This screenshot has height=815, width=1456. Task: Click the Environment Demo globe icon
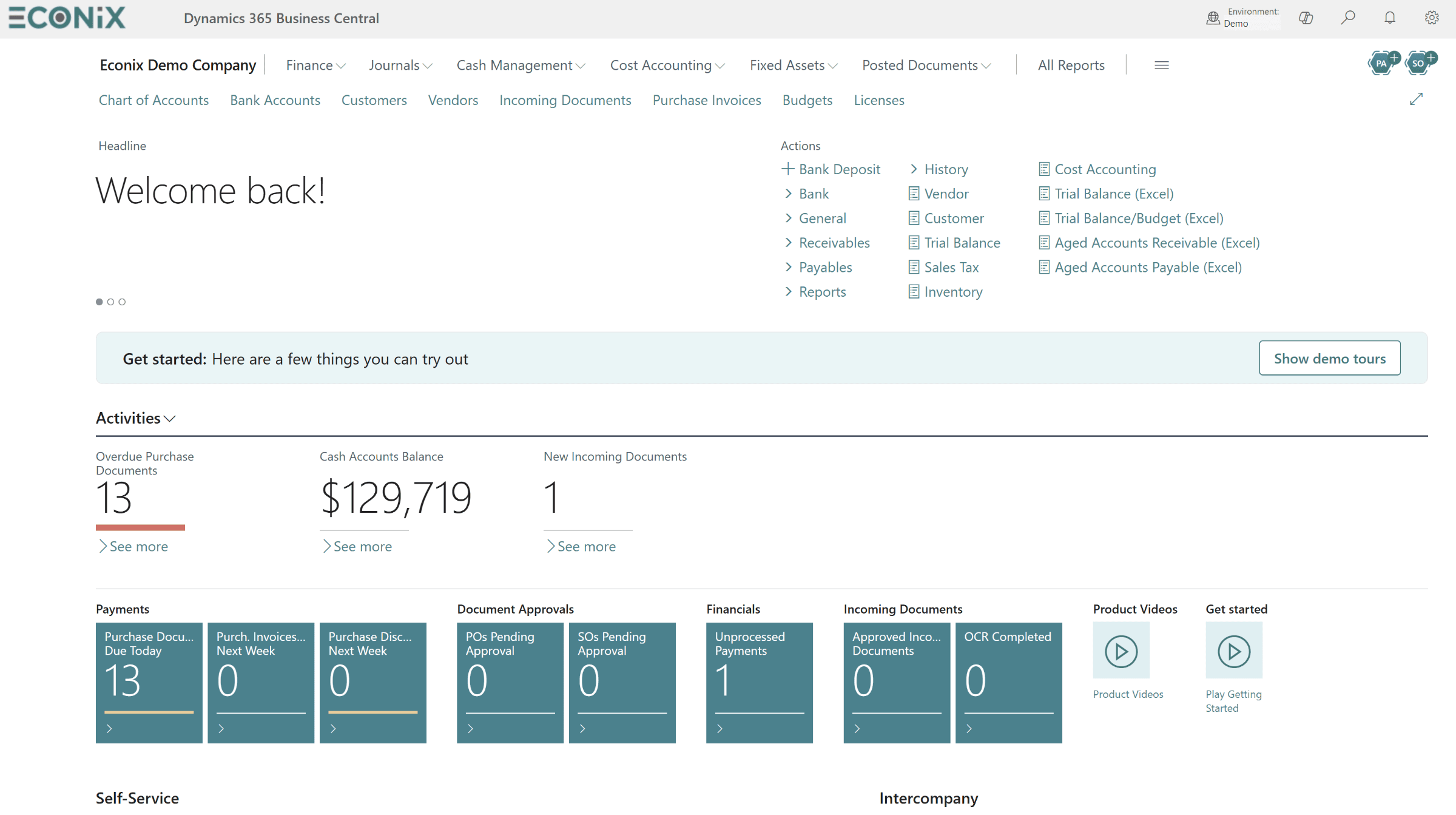[x=1213, y=18]
